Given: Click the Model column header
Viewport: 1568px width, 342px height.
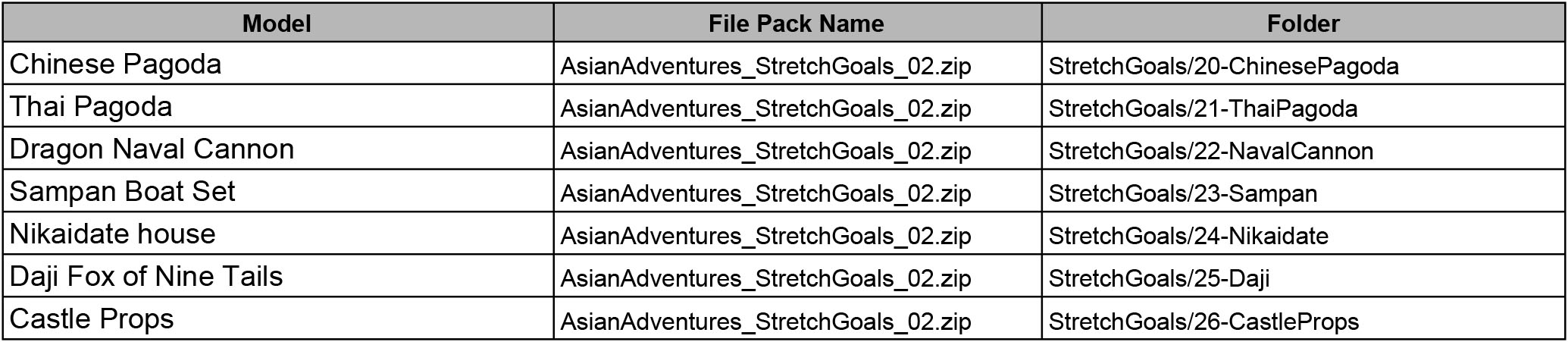Looking at the screenshot, I should [277, 24].
